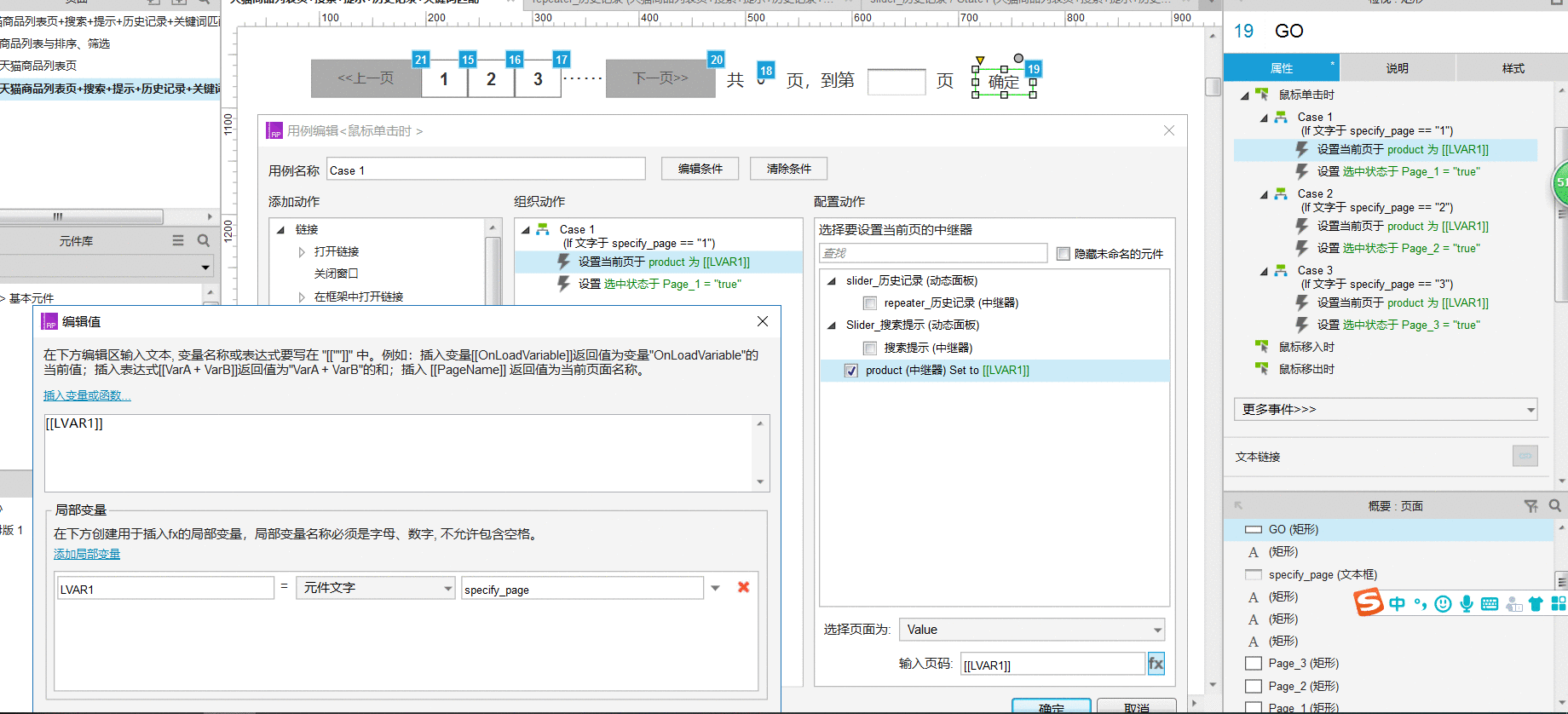
Task: Select footnote marker 18 on the canvas
Action: pos(766,71)
